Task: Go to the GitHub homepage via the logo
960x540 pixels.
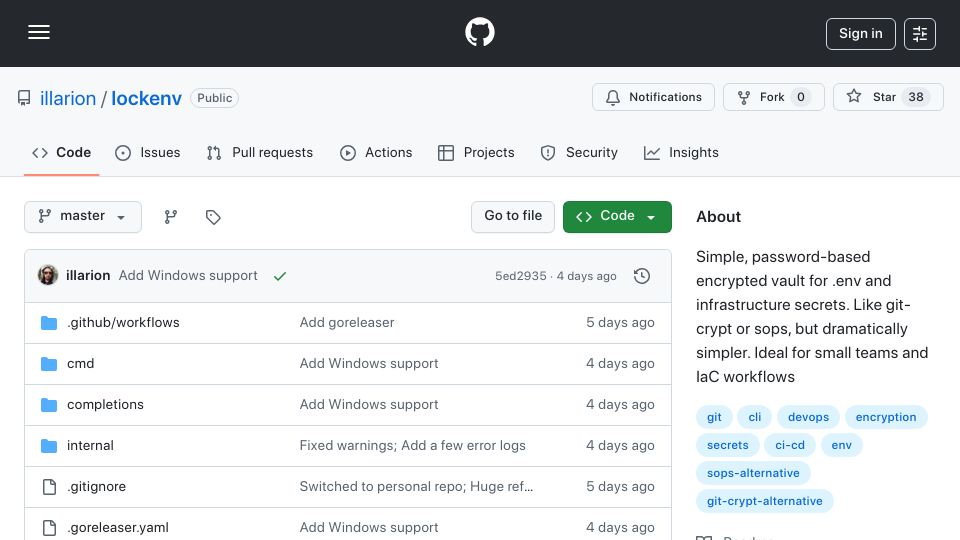Action: [x=479, y=32]
